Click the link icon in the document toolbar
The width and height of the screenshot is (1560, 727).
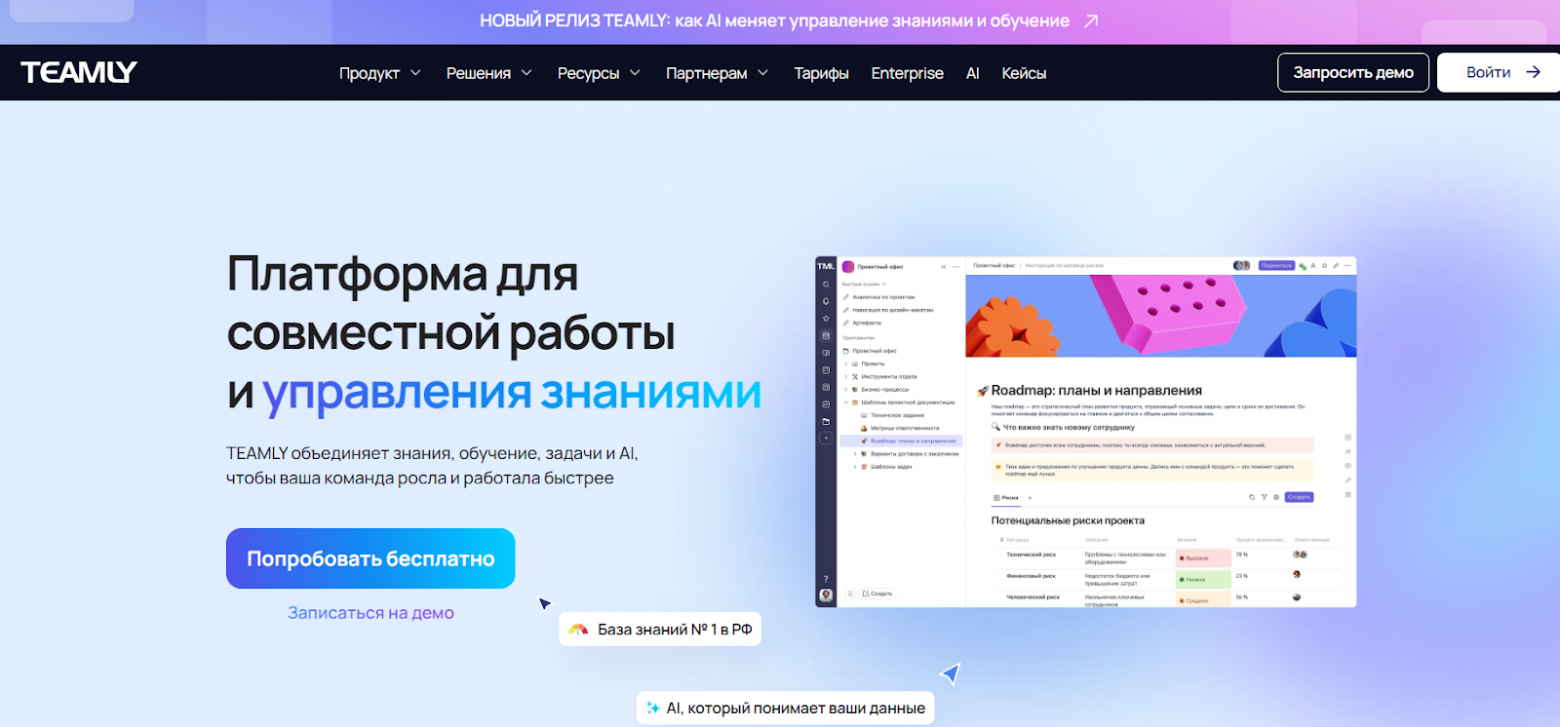click(x=1336, y=265)
